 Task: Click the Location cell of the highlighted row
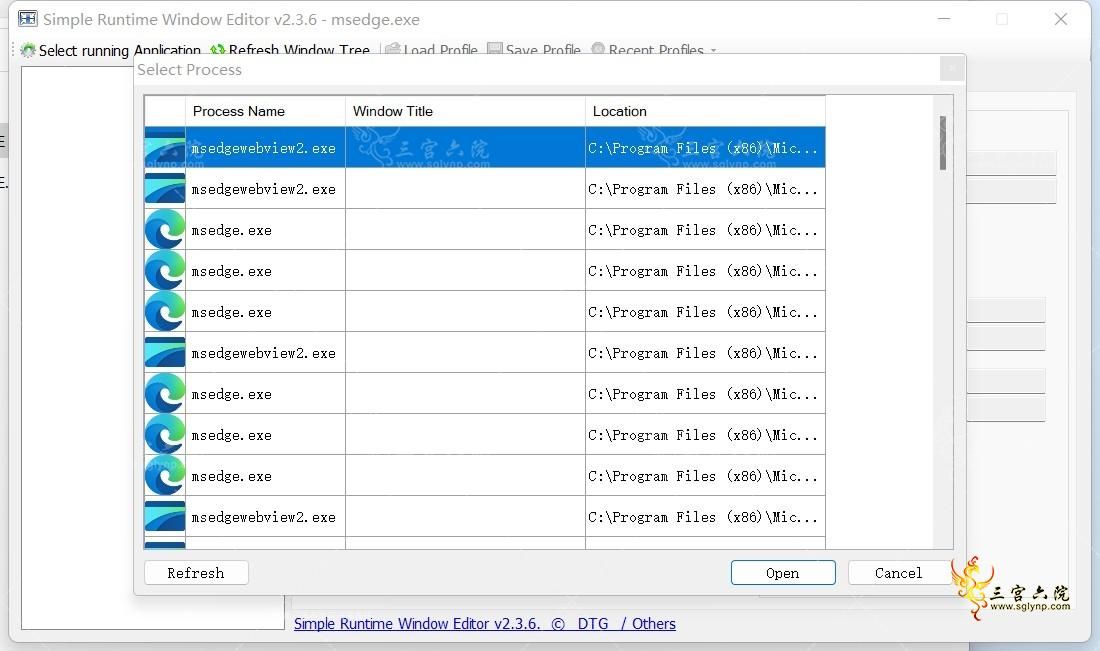705,147
